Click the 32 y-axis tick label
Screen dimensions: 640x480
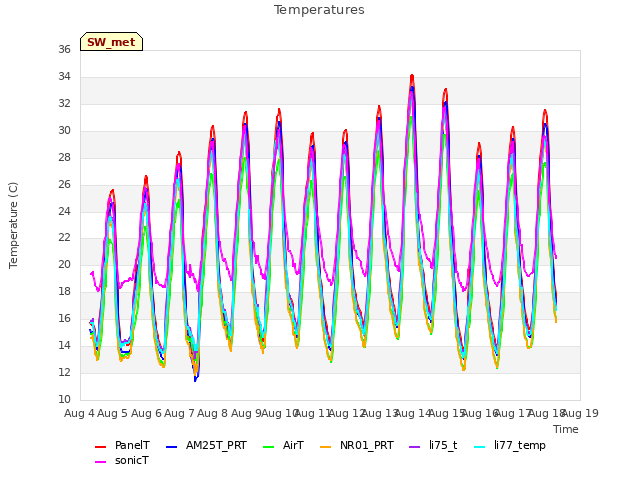pyautogui.click(x=64, y=103)
